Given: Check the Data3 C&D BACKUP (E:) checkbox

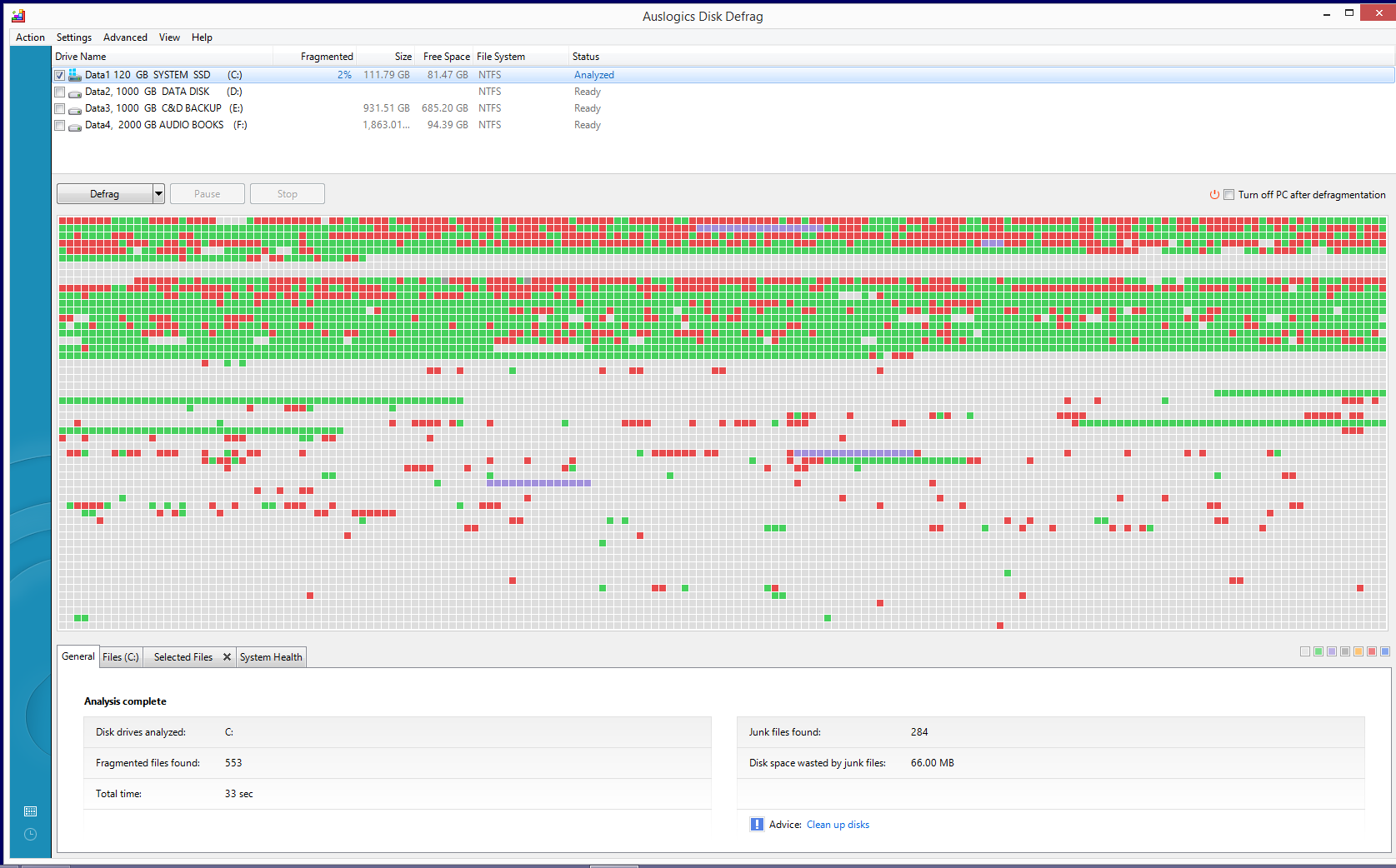Looking at the screenshot, I should pos(60,109).
